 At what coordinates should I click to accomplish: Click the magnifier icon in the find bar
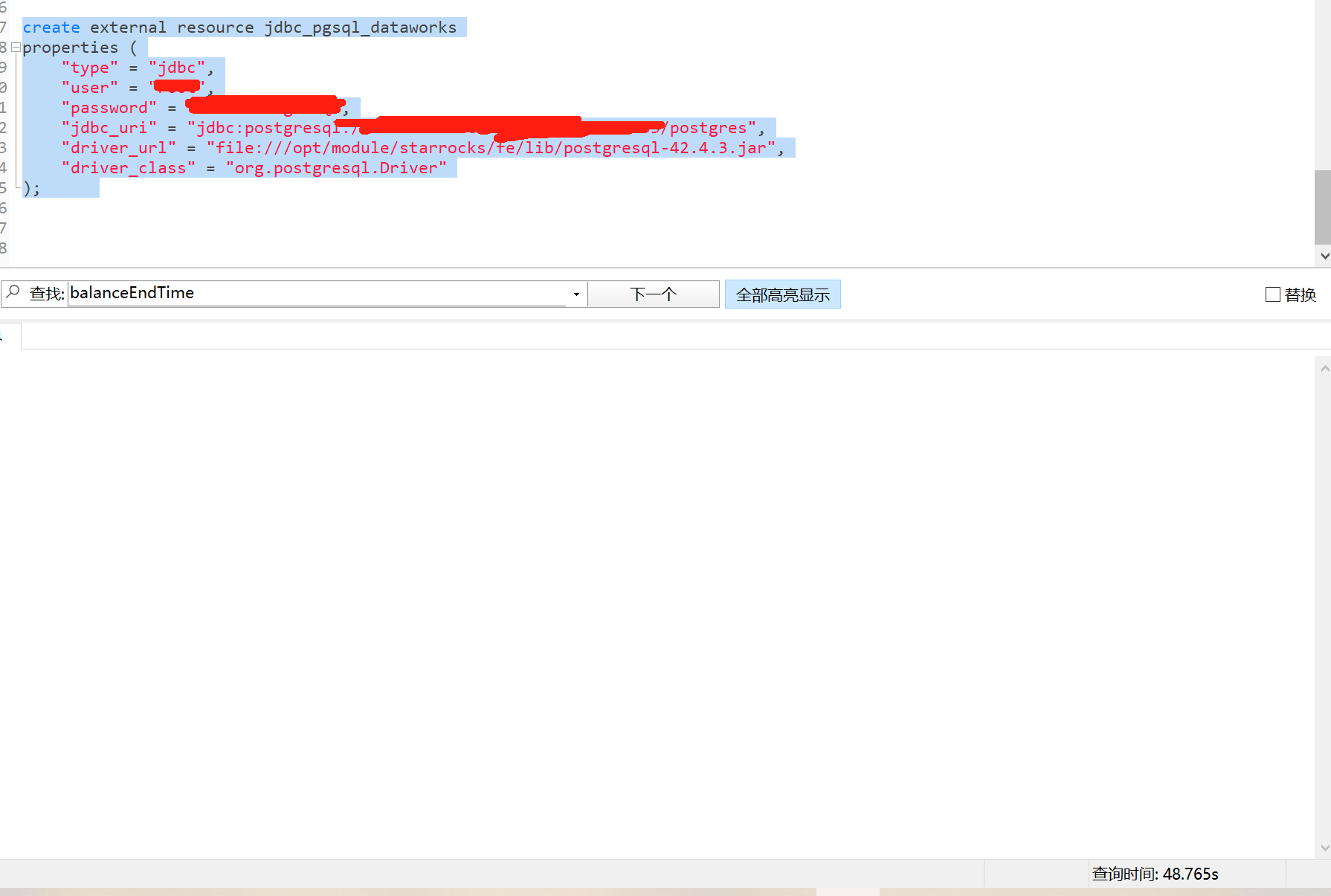pos(13,293)
